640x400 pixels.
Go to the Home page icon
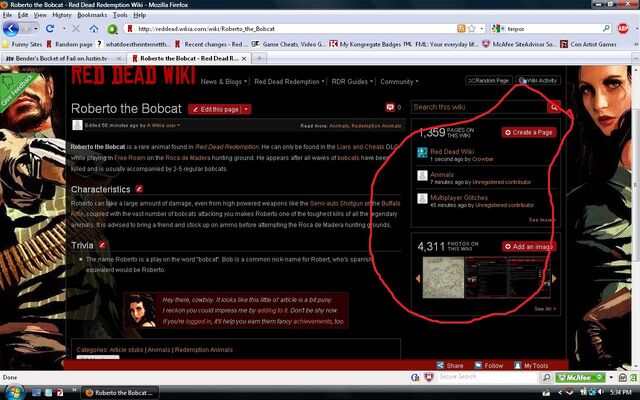(94, 29)
